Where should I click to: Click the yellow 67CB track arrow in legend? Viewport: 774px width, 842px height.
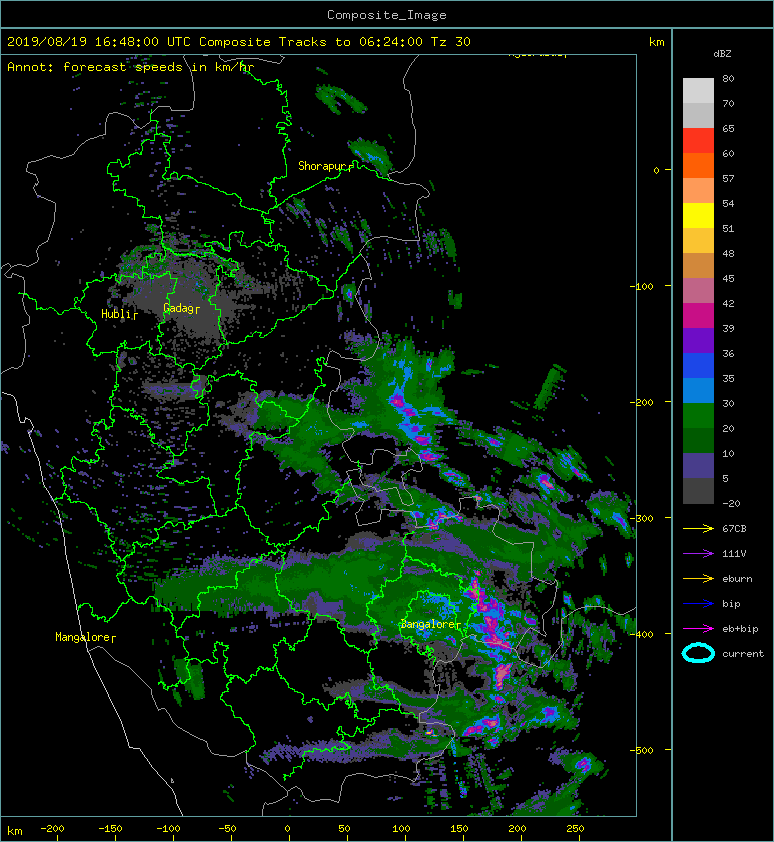click(698, 529)
